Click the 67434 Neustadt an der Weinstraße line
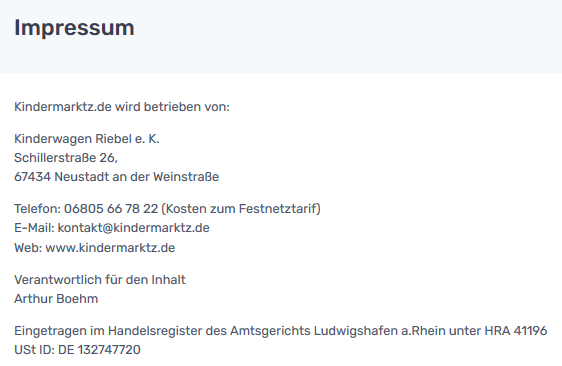 (116, 177)
